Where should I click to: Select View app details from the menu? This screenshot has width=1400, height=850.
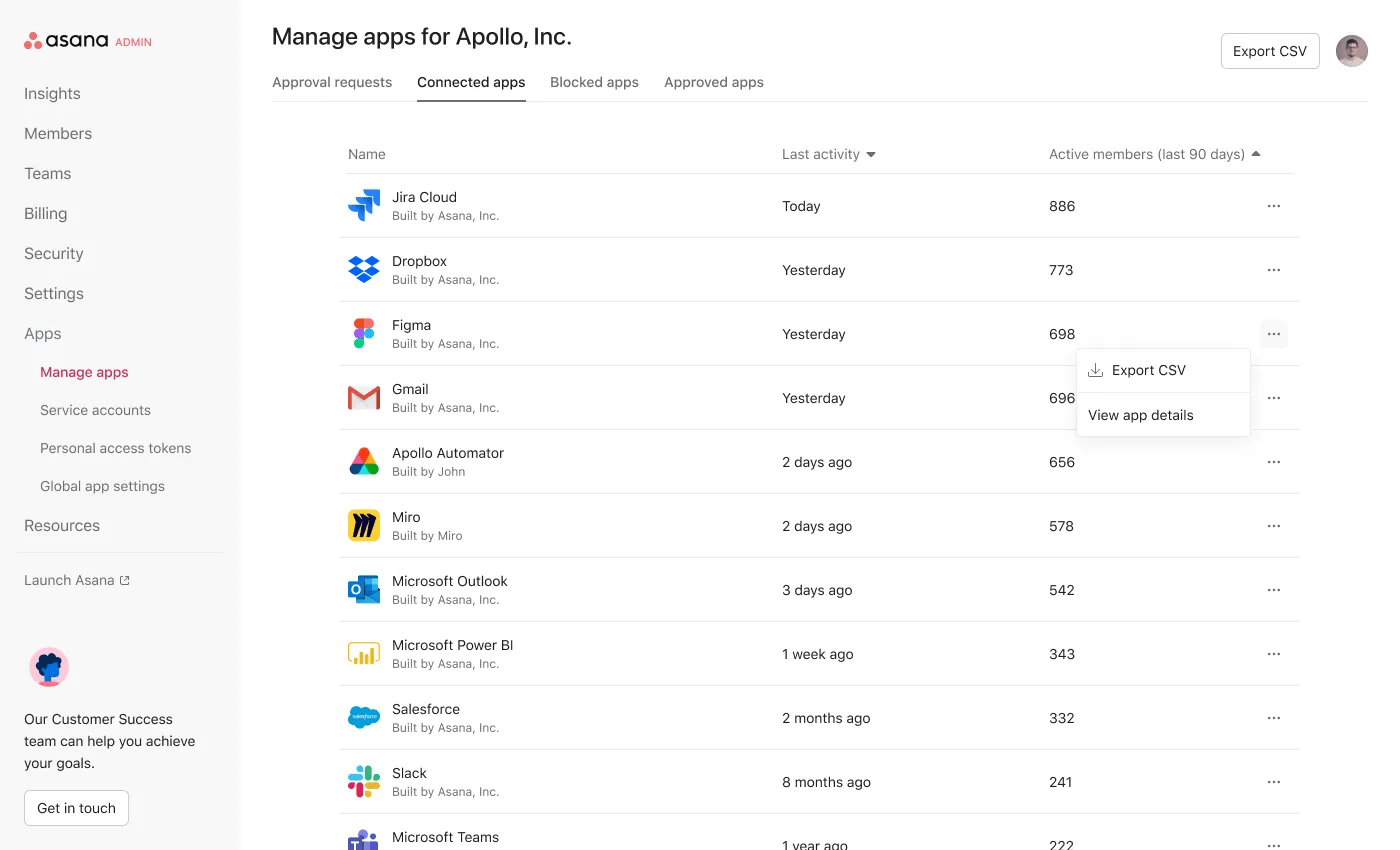(x=1140, y=415)
